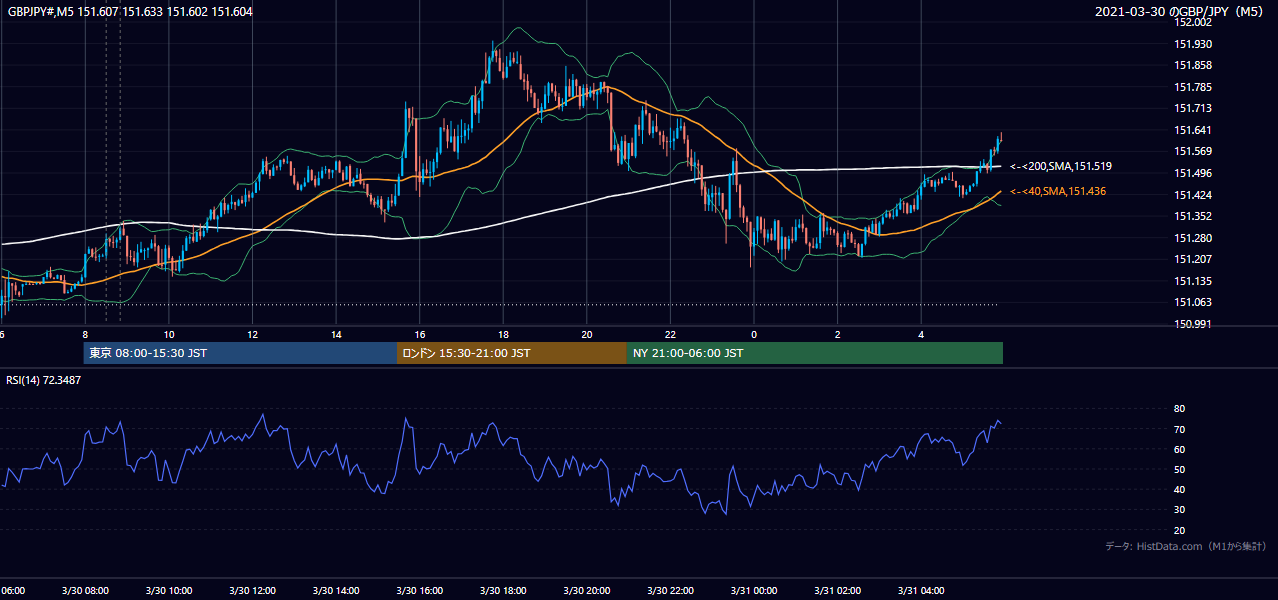Click RSI axis level 30
Screen dimensions: 1278x600
(x=1179, y=510)
